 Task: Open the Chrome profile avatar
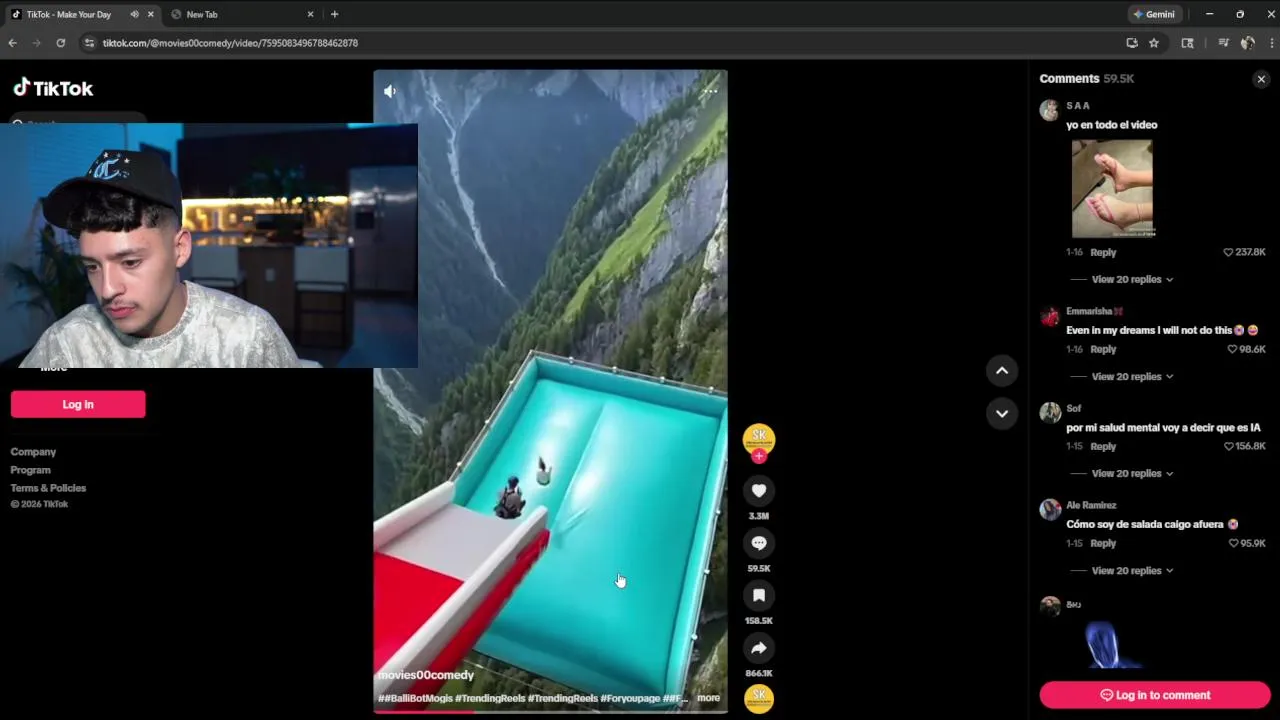click(x=1248, y=43)
